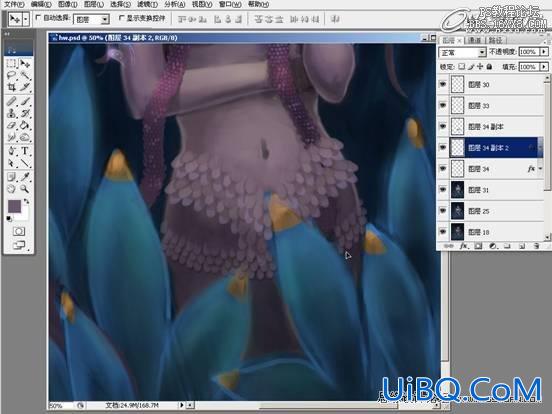Screen dimensions: 552x414
Task: Link layers at panel bottom
Action: tap(448, 246)
